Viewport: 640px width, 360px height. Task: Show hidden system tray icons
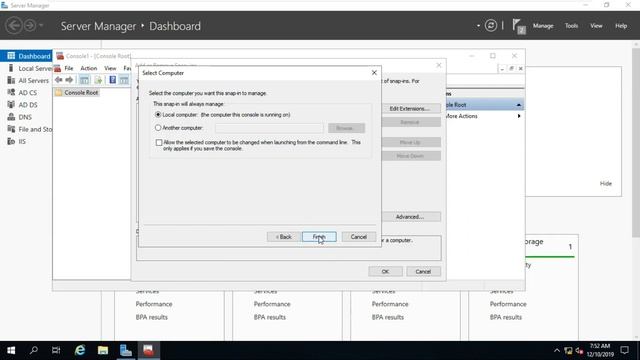tap(557, 351)
